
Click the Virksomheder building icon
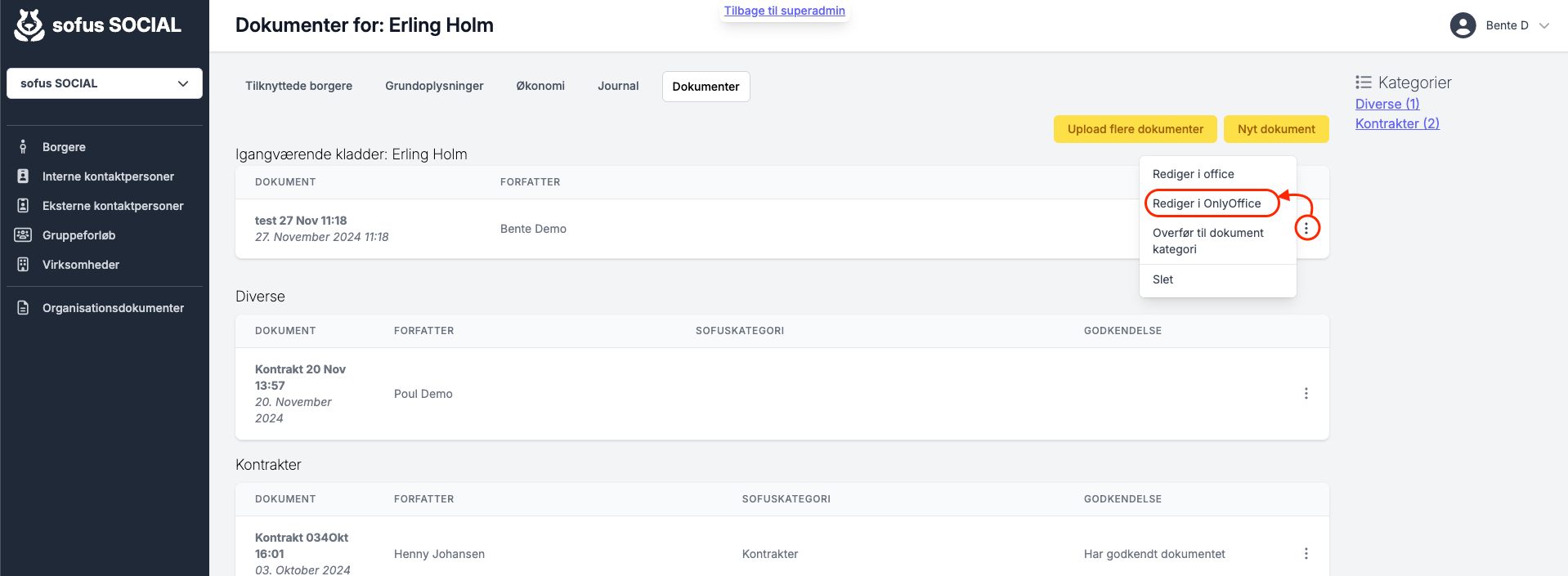click(x=23, y=265)
